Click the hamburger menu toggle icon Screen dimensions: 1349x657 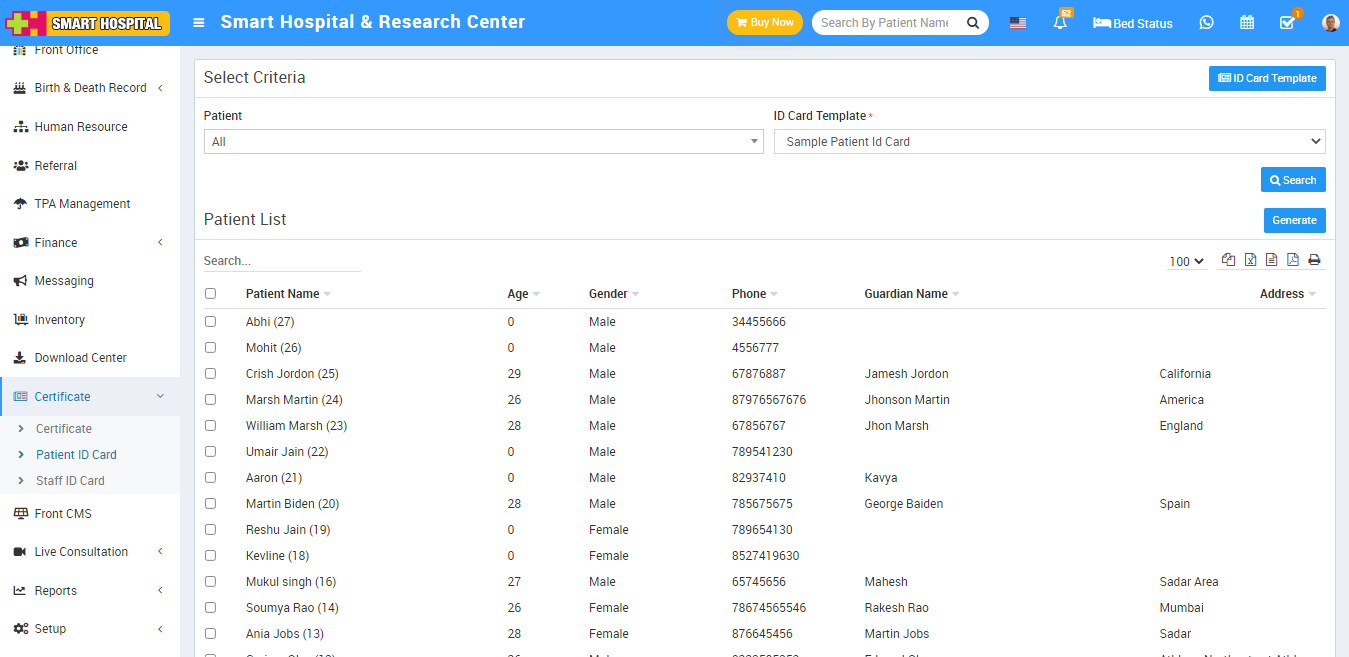click(199, 22)
